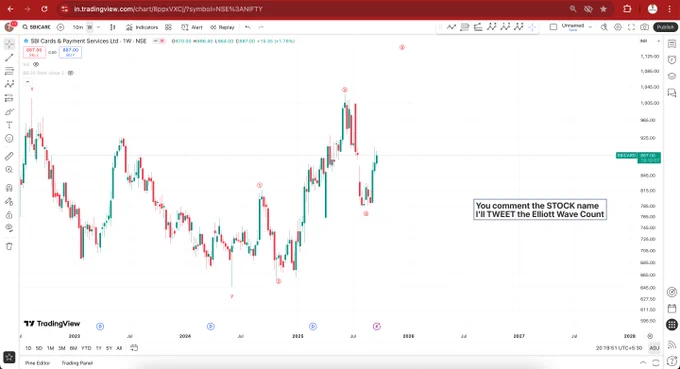Open chart settings gear icon
680x369 pixels.
pyautogui.click(x=618, y=27)
